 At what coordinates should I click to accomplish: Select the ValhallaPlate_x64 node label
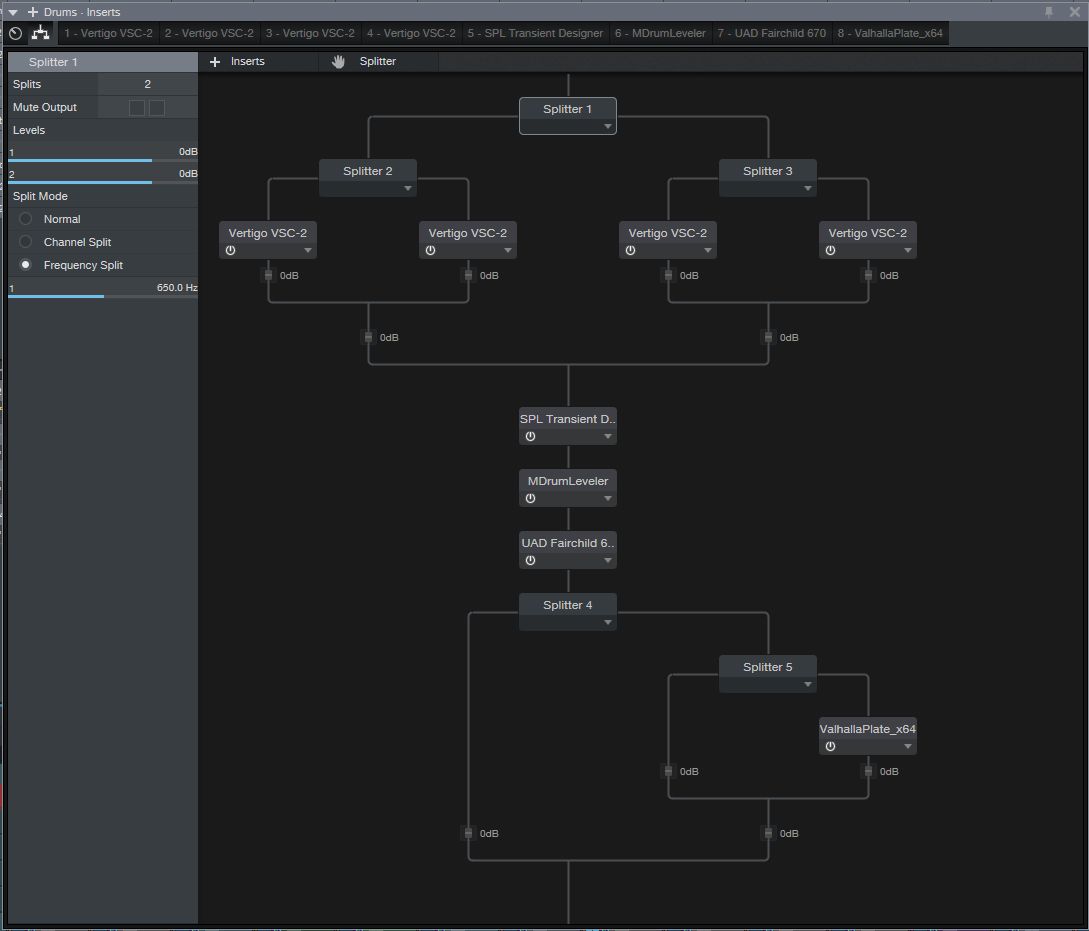867,729
